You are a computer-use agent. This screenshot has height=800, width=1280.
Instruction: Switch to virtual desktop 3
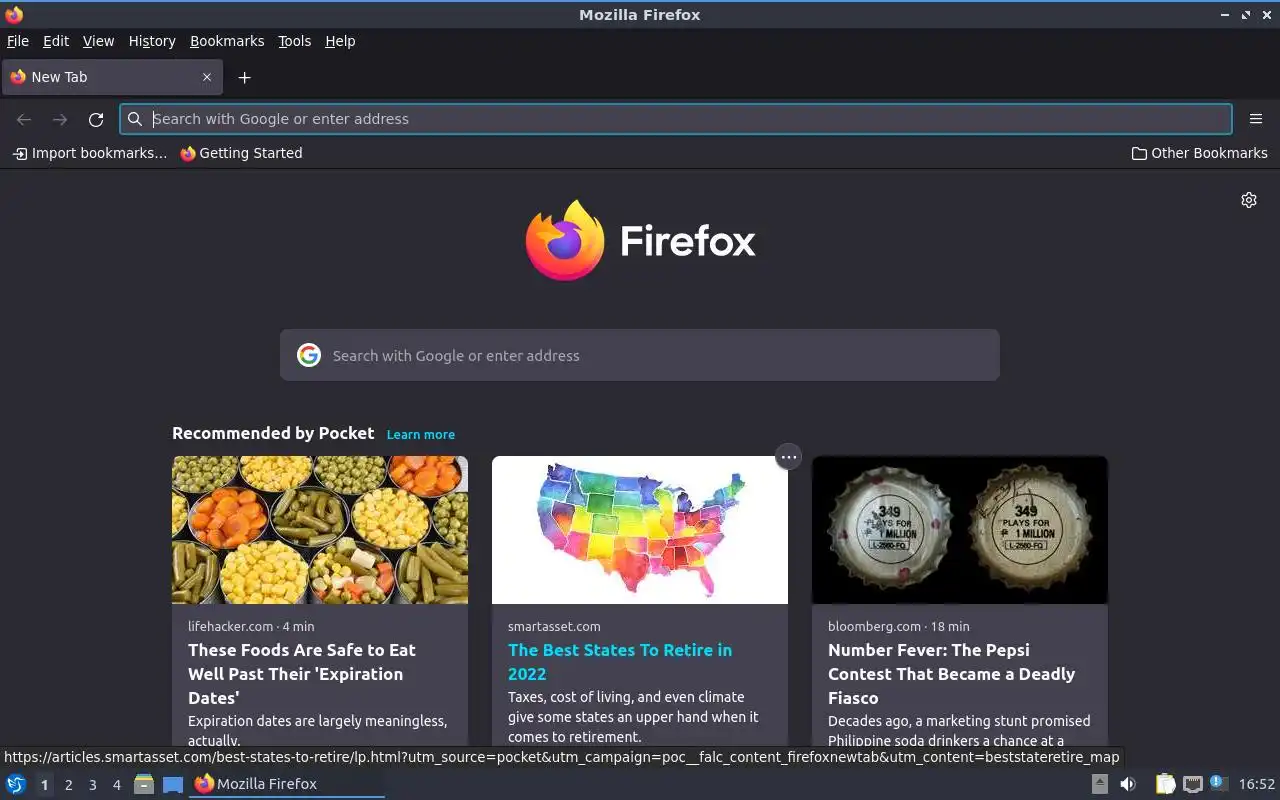92,785
